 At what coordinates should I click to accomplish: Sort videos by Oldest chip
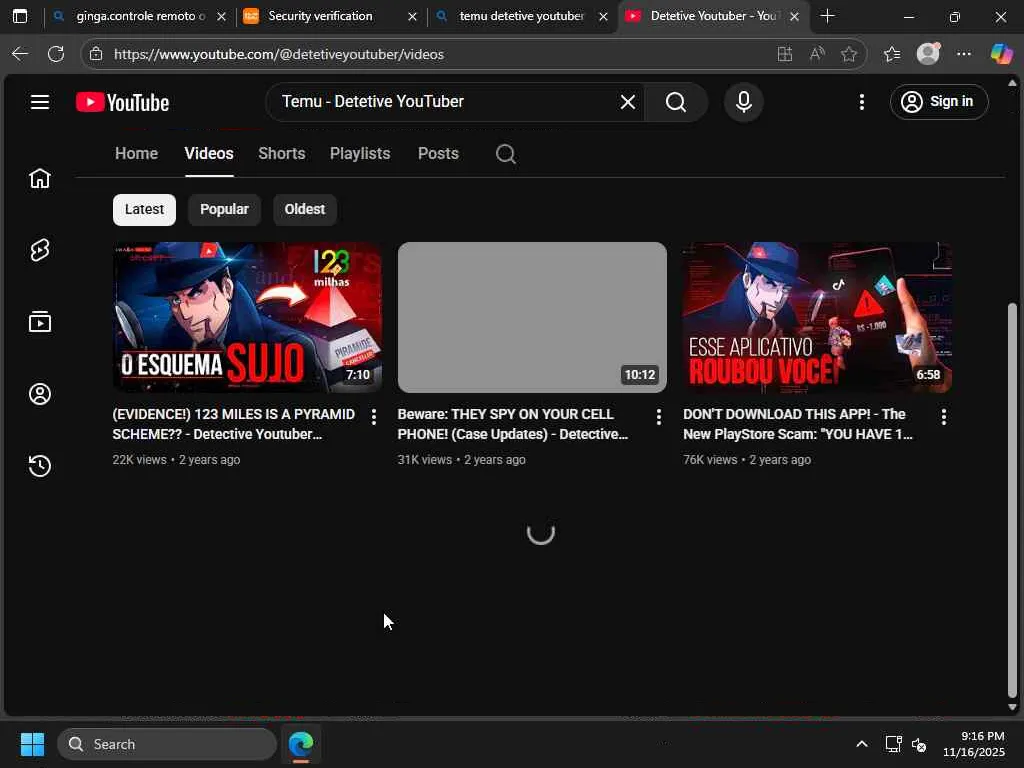coord(304,210)
